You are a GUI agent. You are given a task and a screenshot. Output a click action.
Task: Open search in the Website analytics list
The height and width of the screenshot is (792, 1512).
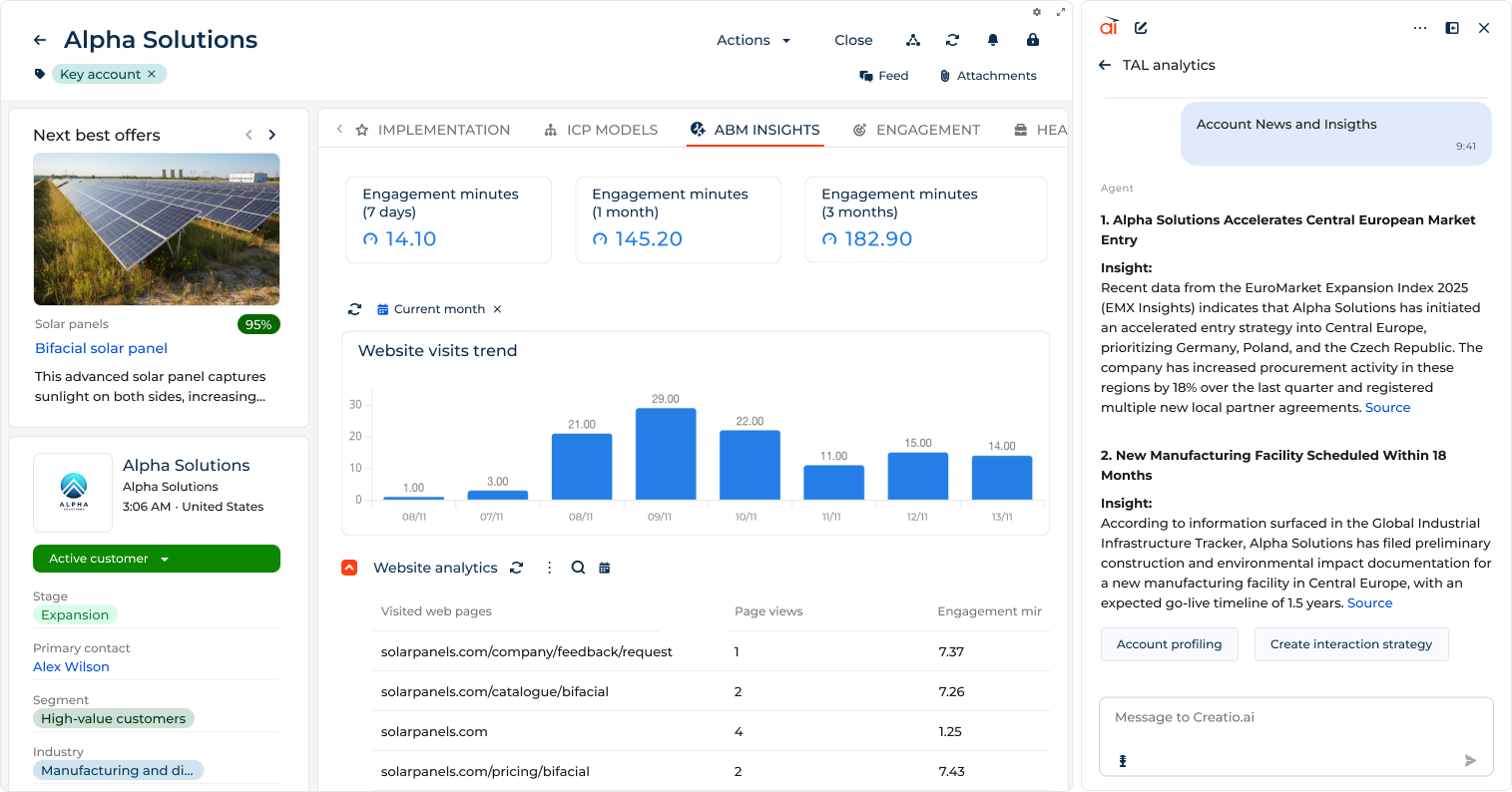click(578, 567)
